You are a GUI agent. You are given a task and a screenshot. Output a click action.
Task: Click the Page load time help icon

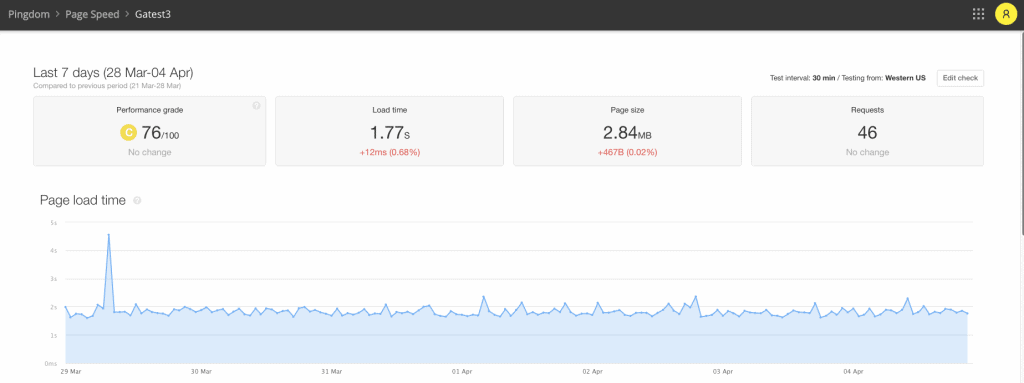pyautogui.click(x=137, y=201)
